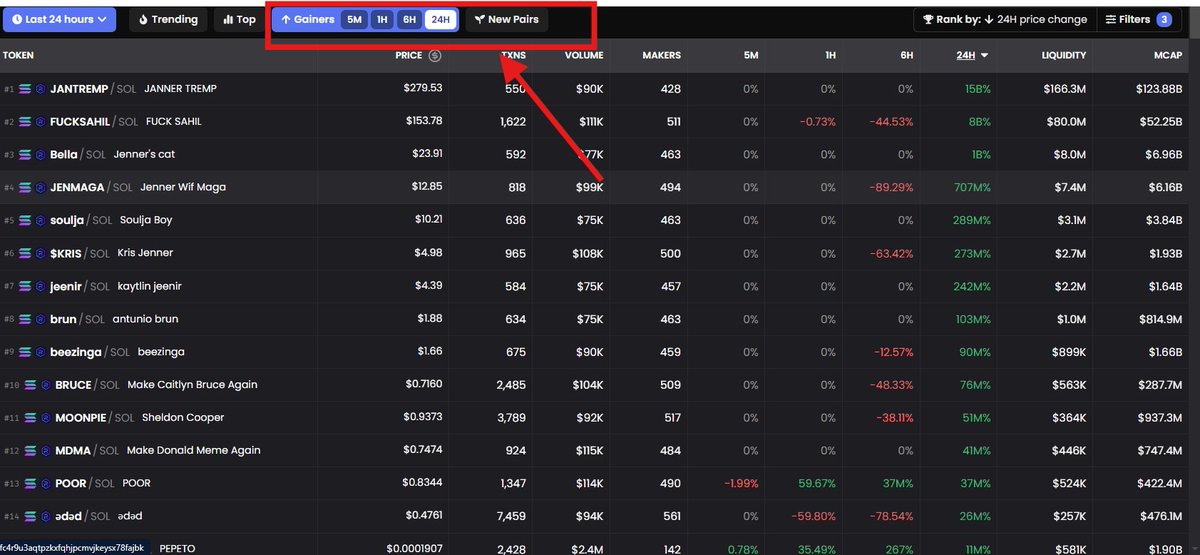The width and height of the screenshot is (1200, 555).
Task: Click the Solana chain icon in beezinga row
Action: (25, 352)
